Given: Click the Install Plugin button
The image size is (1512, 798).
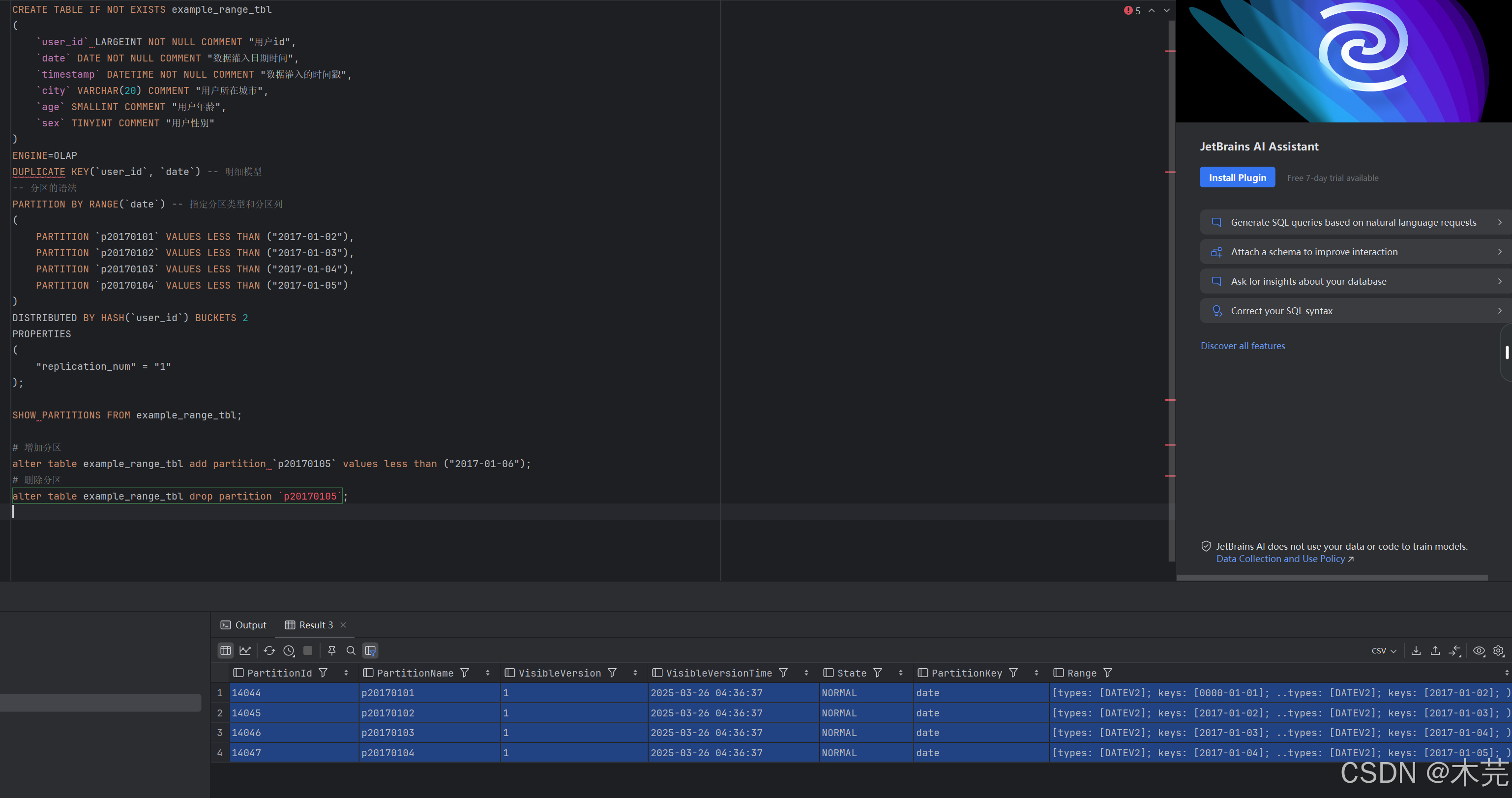Looking at the screenshot, I should point(1237,177).
